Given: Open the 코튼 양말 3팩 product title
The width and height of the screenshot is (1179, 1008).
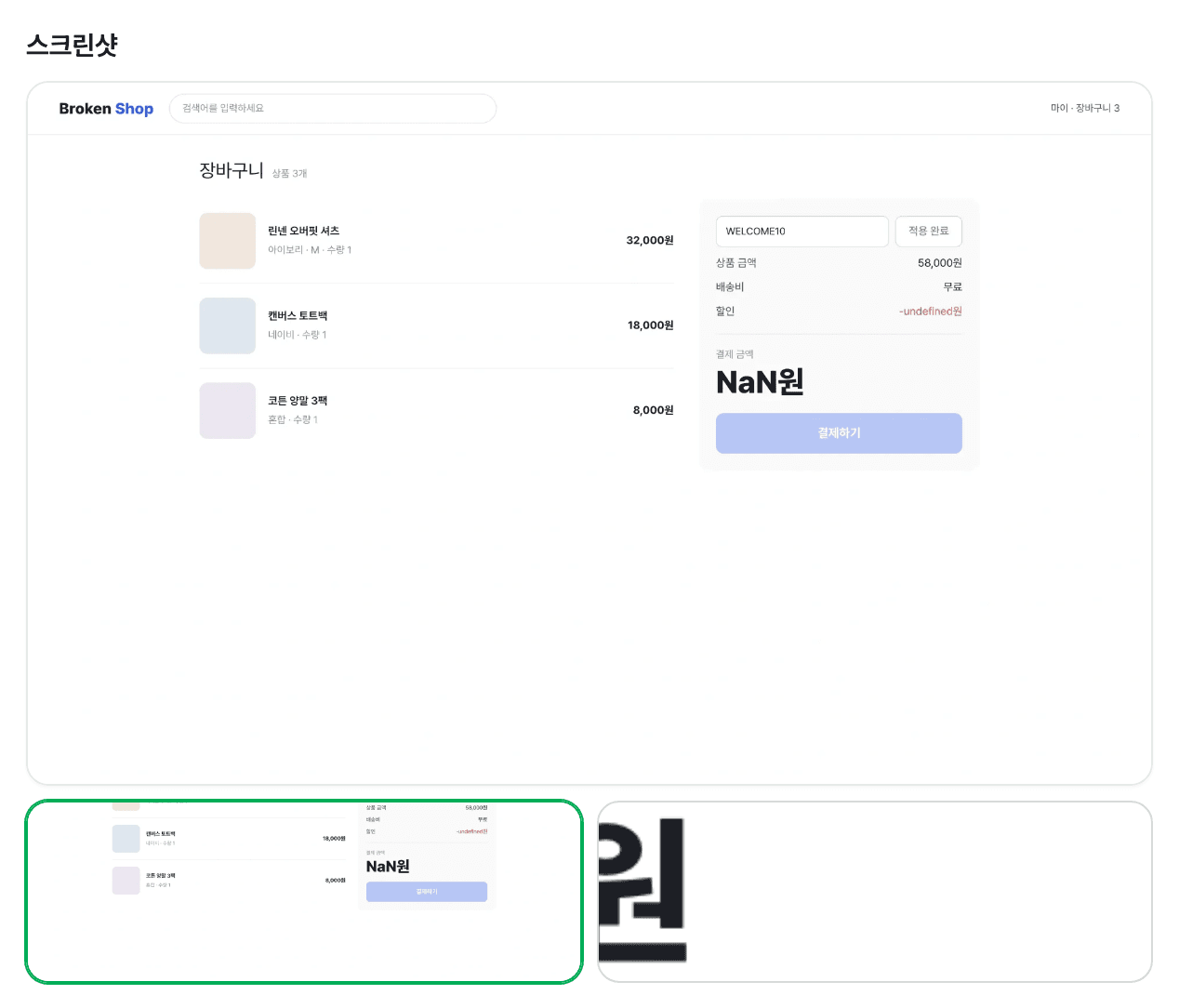Looking at the screenshot, I should (298, 400).
